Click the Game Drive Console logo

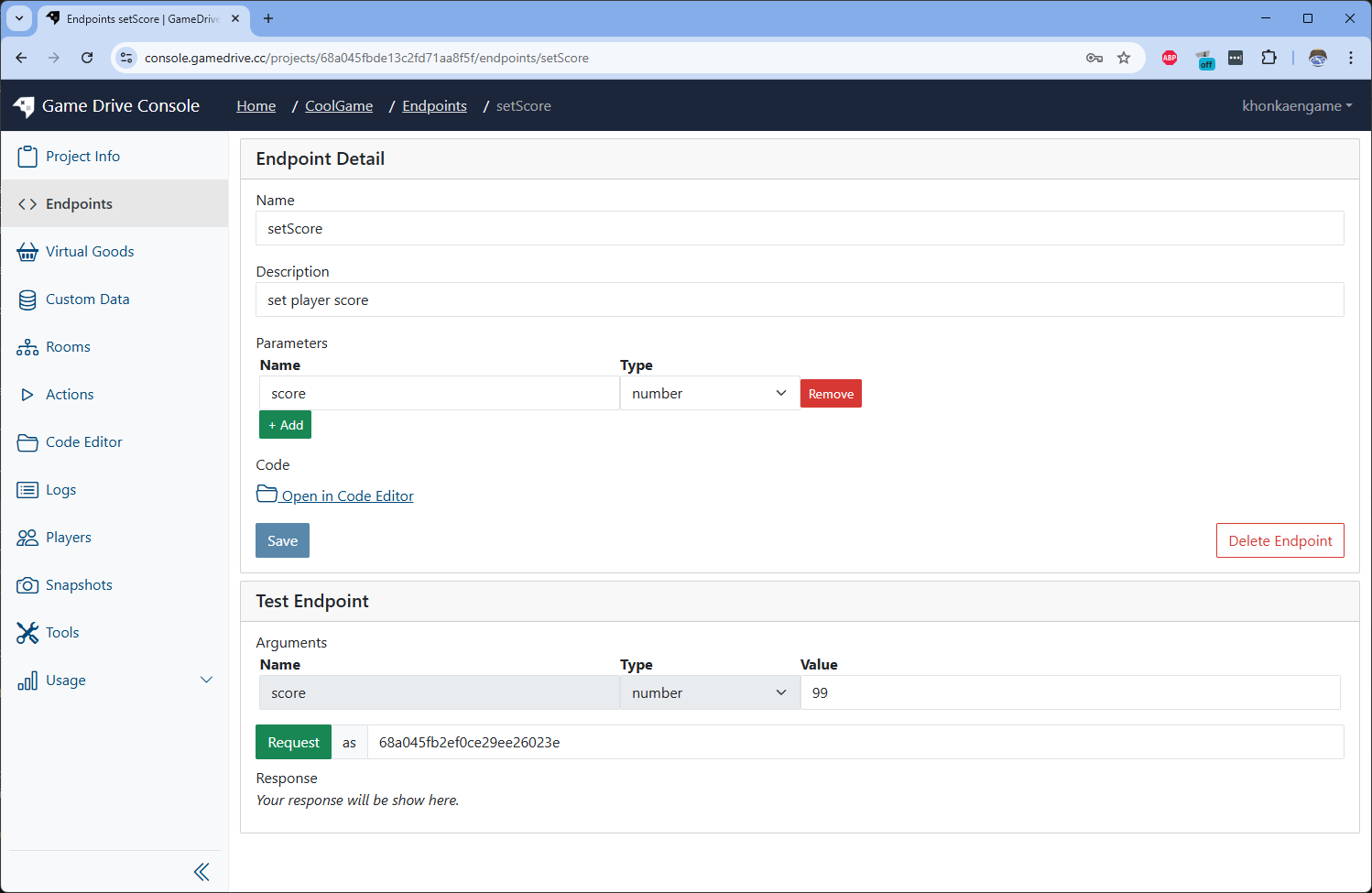click(x=25, y=106)
